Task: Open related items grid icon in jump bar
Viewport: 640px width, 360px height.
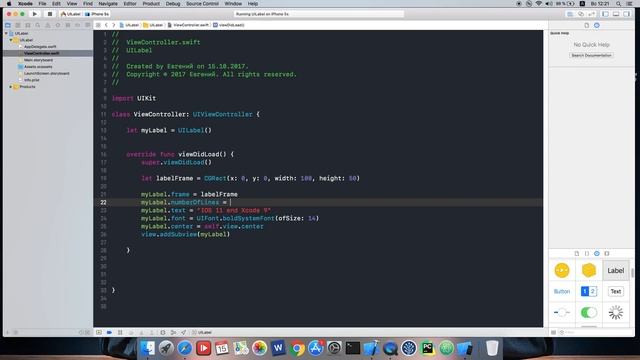Action: [x=98, y=25]
